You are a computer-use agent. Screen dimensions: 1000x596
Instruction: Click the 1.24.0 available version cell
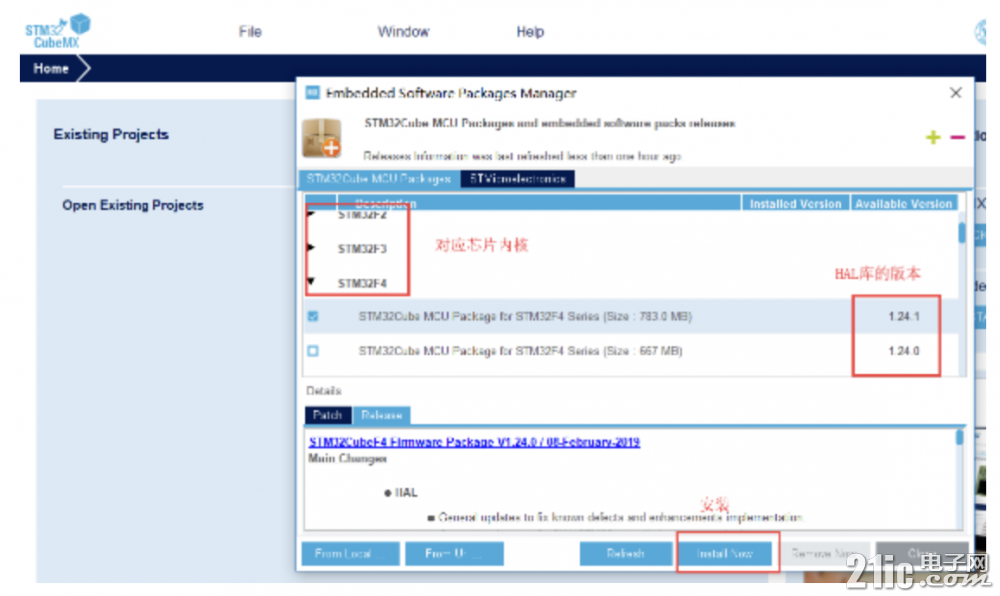tap(904, 351)
